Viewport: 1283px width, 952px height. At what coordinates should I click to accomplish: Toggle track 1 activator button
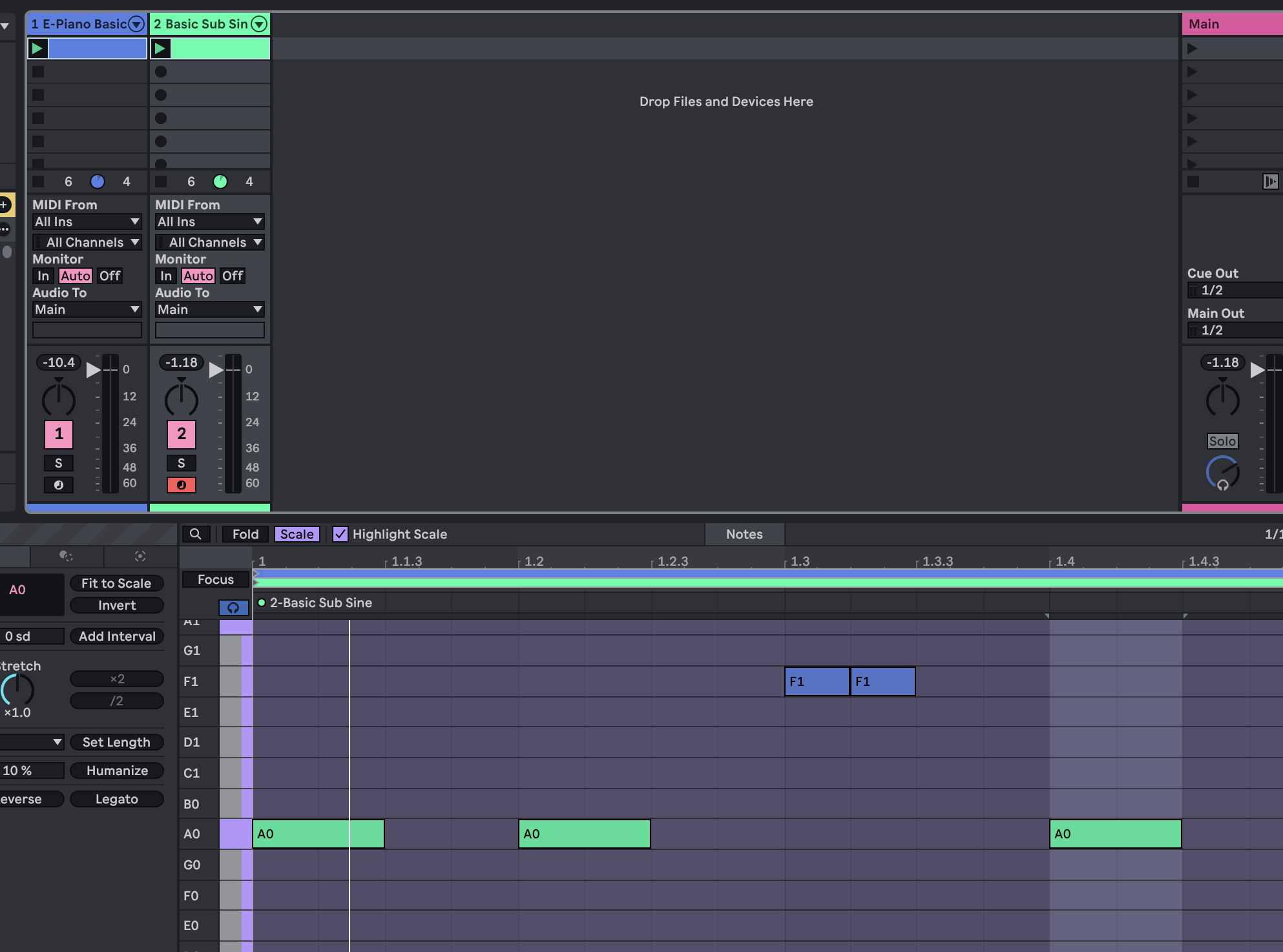pos(59,434)
